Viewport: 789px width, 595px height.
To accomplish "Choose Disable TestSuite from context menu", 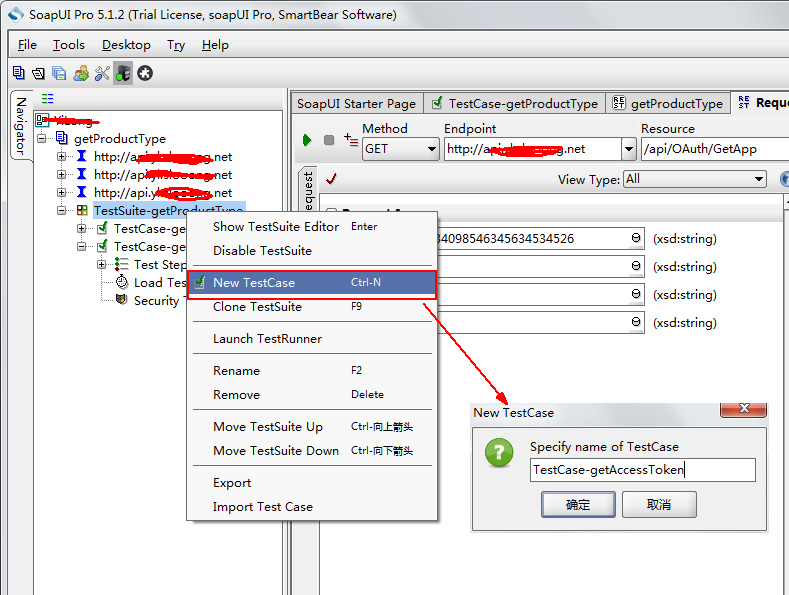I will click(312, 251).
